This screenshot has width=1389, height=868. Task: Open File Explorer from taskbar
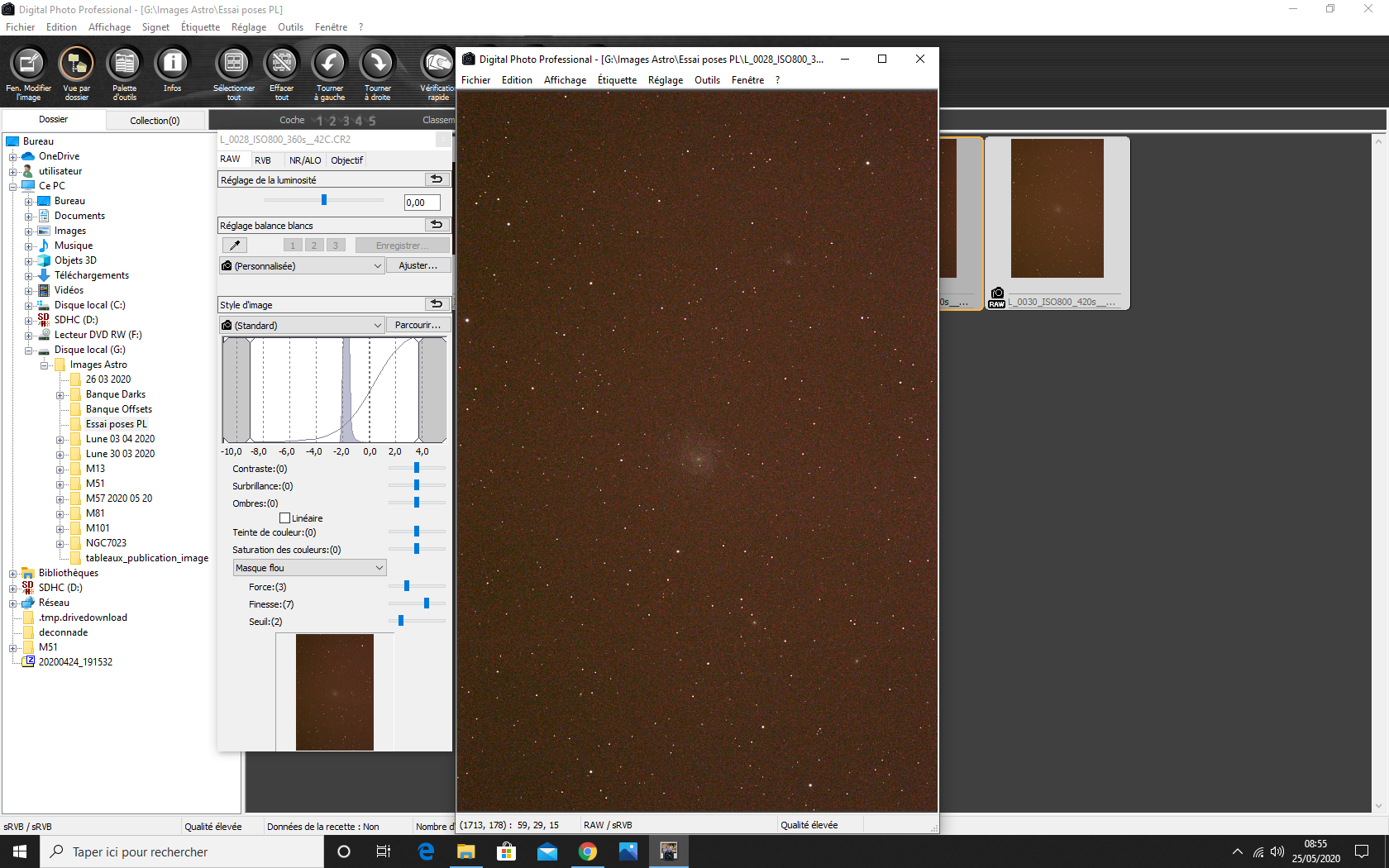point(466,851)
